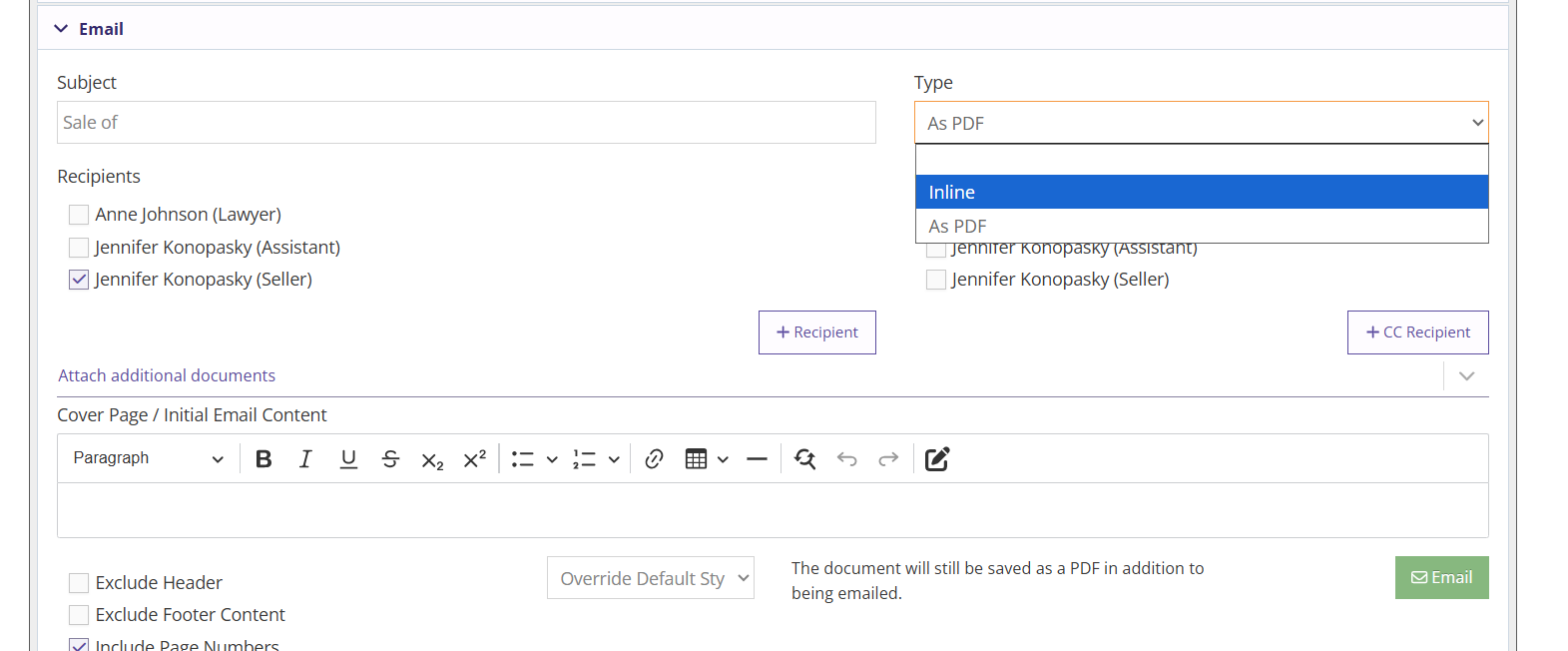Image resolution: width=1568 pixels, height=651 pixels.
Task: Check Anne Johnson (Lawyer) recipient
Action: coord(79,215)
